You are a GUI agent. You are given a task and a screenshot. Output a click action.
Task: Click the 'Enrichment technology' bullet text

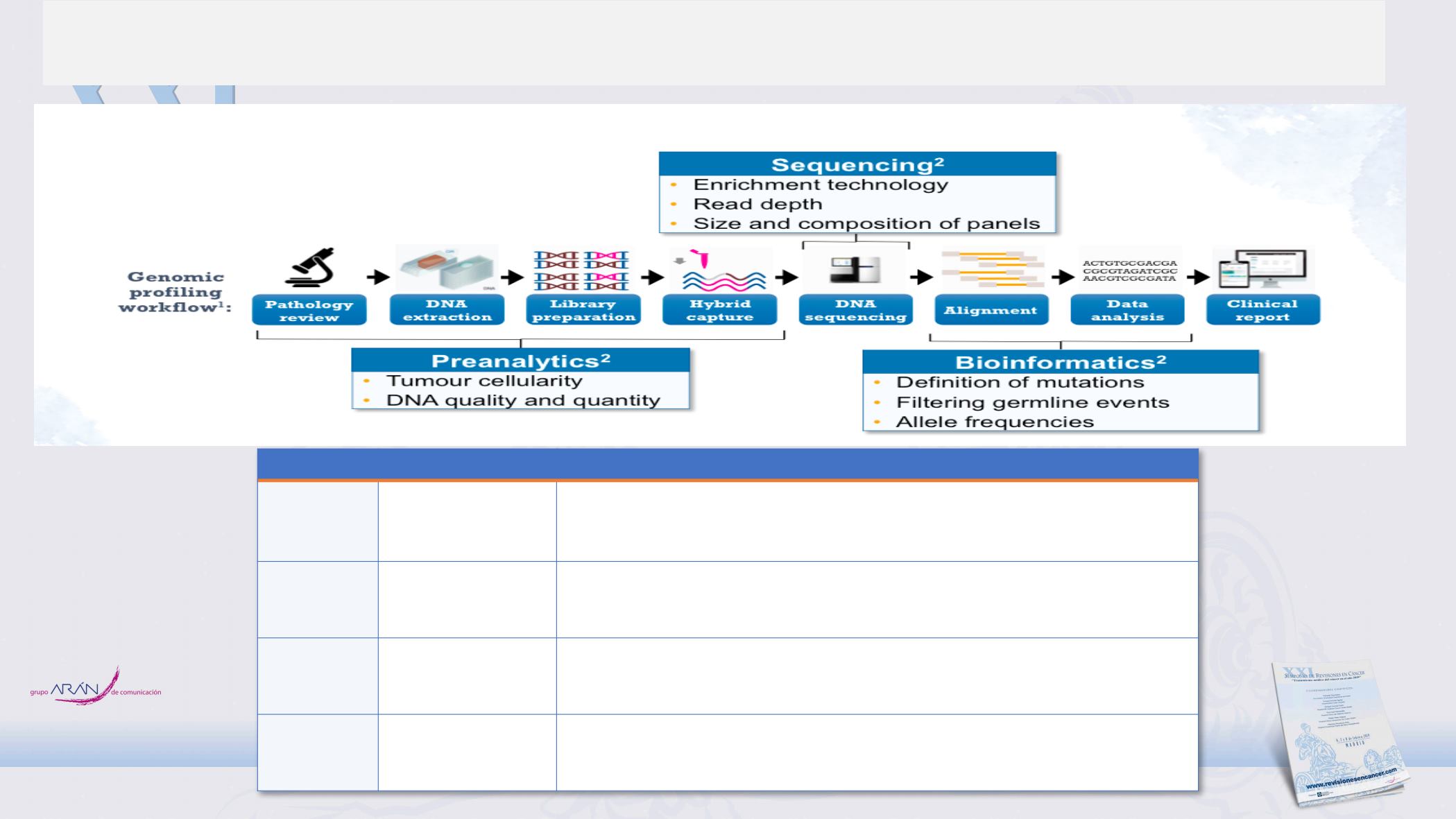point(821,184)
